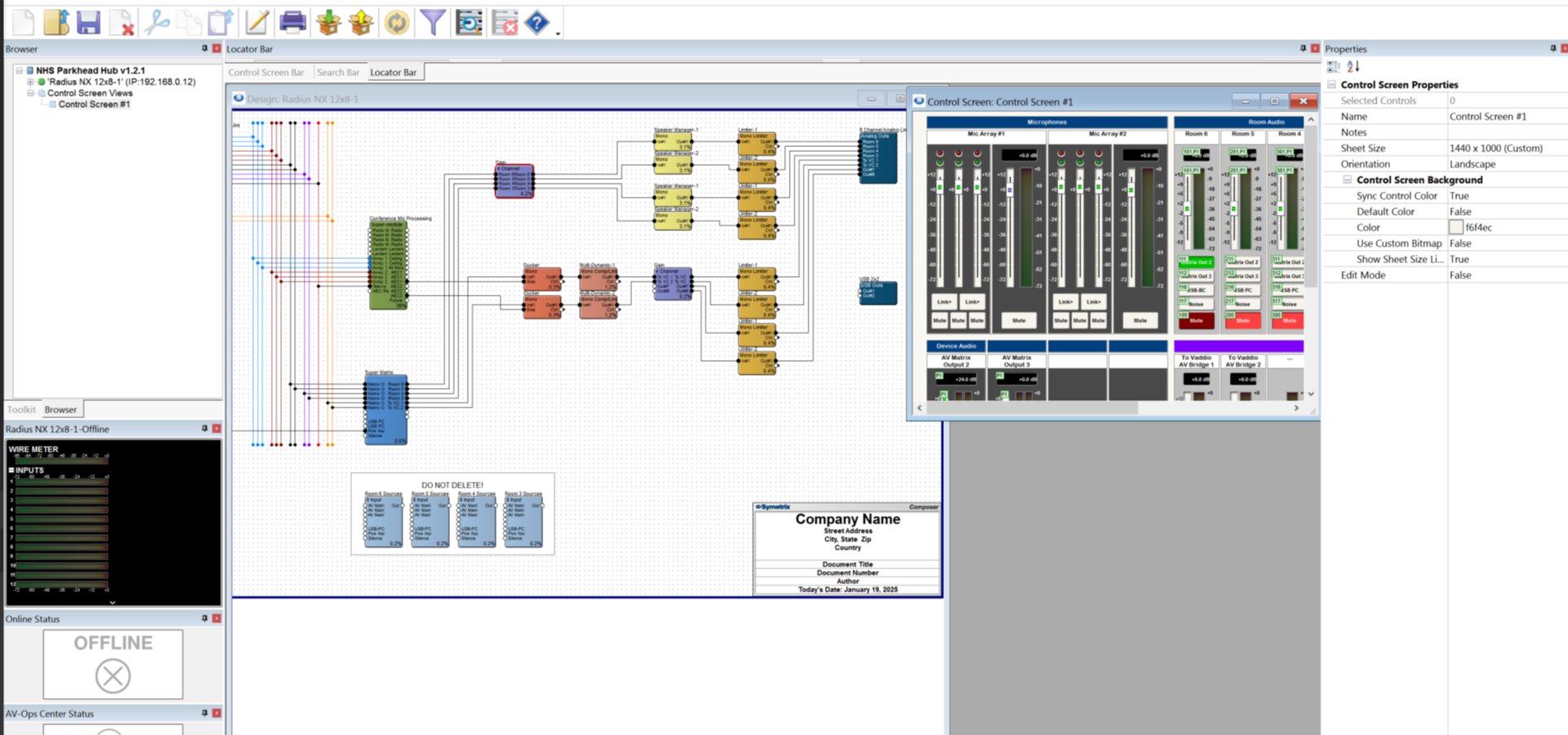Switch to the Search Bar tab
Image resolution: width=1568 pixels, height=735 pixels.
[x=338, y=73]
